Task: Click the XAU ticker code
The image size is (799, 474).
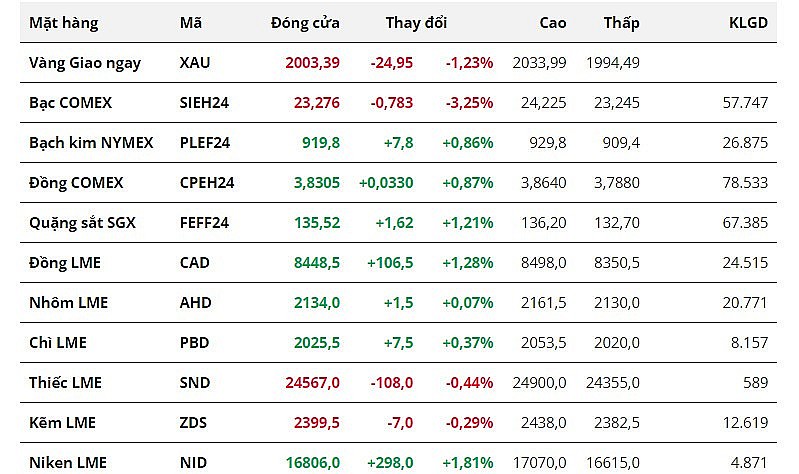Action: [x=195, y=62]
